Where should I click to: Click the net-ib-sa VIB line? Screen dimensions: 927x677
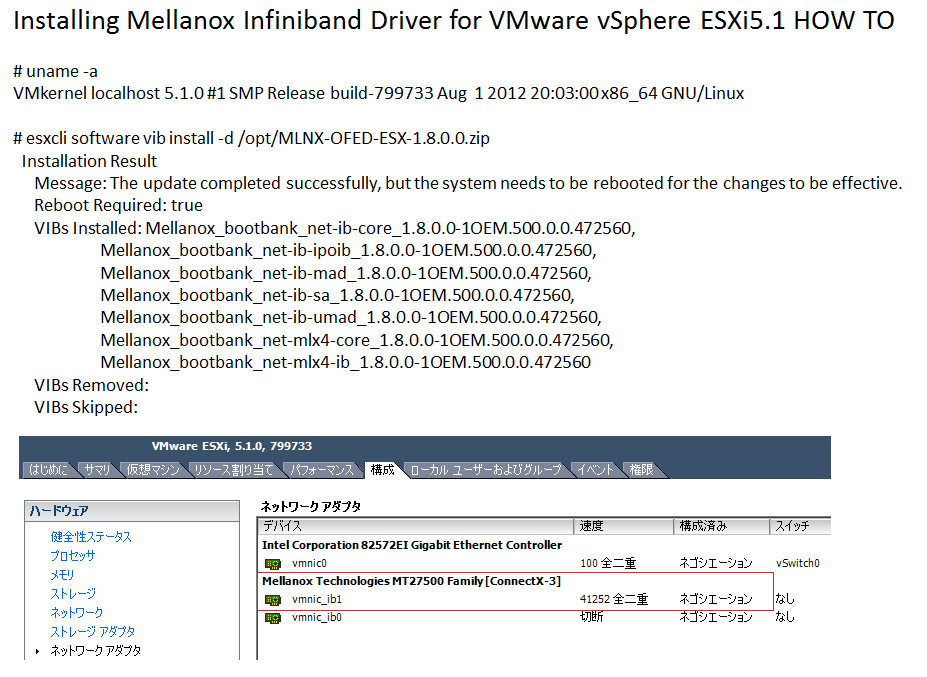pyautogui.click(x=338, y=295)
